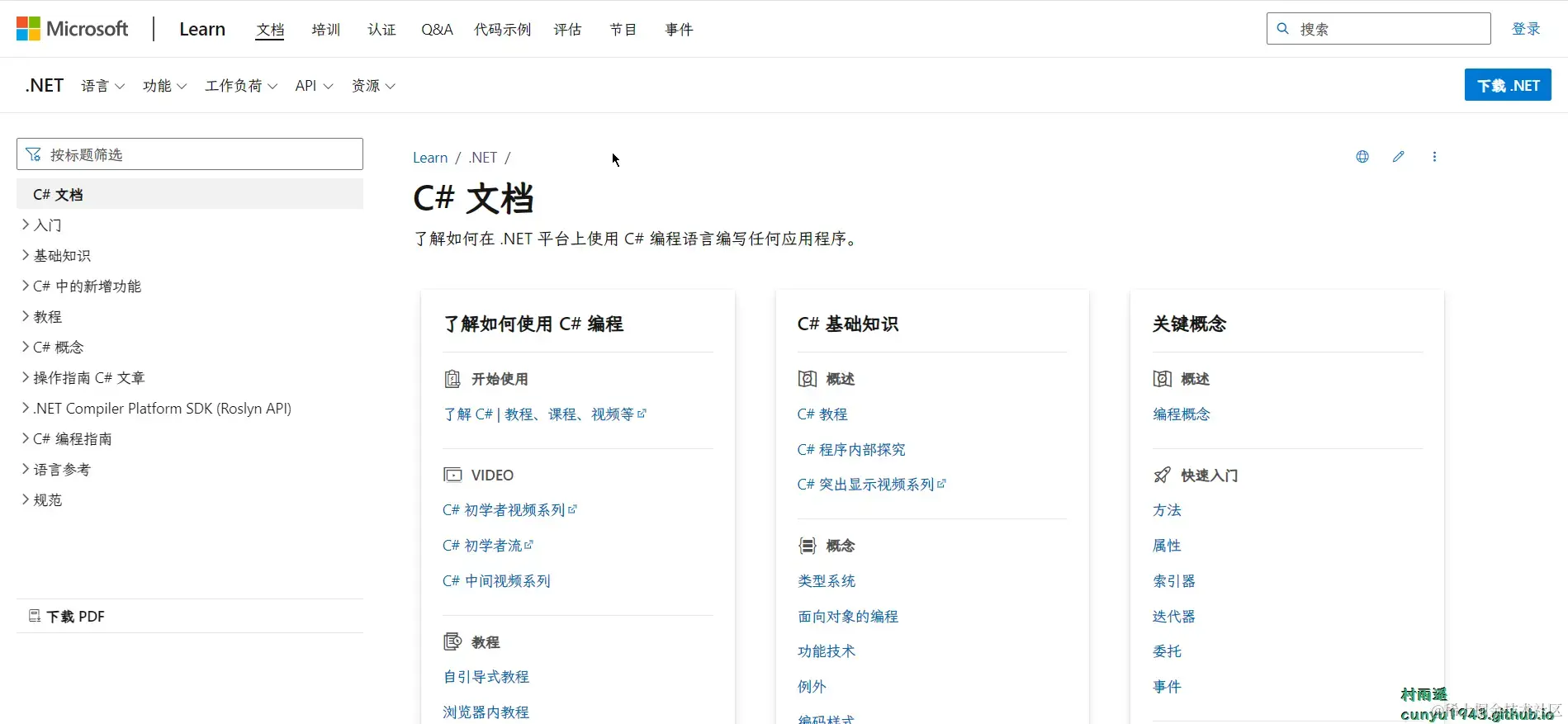
Task: Open the 属性 link
Action: [1167, 545]
